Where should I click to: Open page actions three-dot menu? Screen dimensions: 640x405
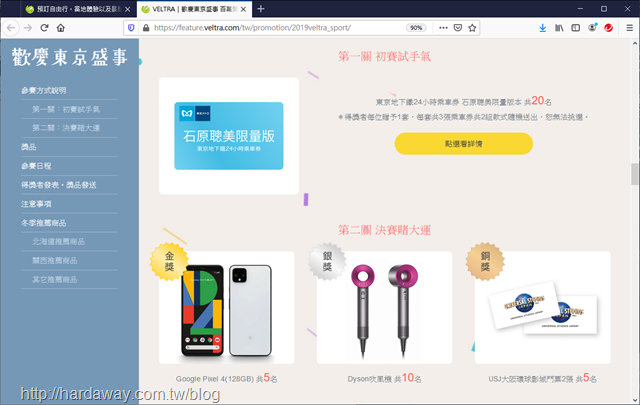[x=443, y=28]
